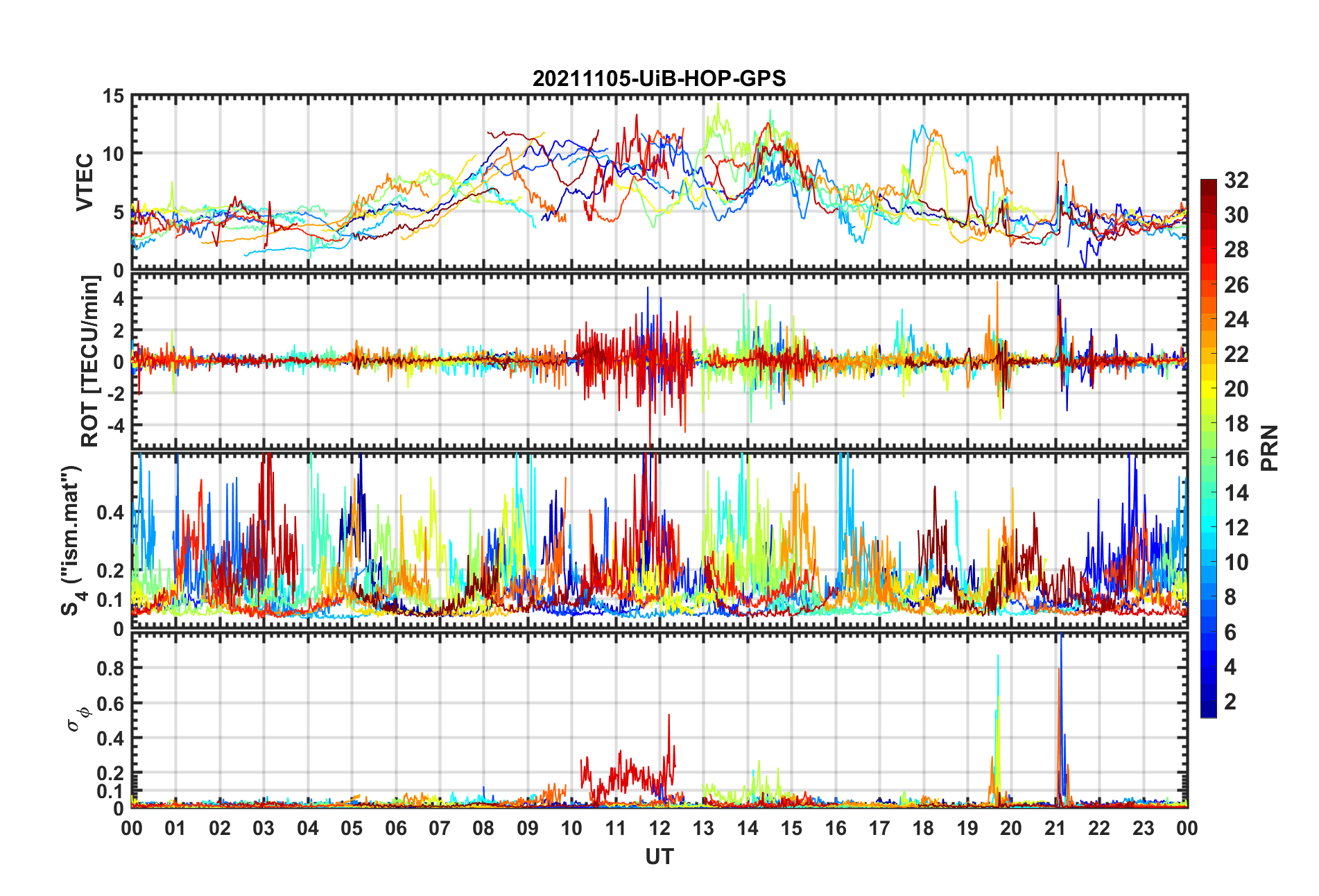The image size is (1319, 896).
Task: Select the "15" hour tick on UT axis
Action: tap(791, 828)
